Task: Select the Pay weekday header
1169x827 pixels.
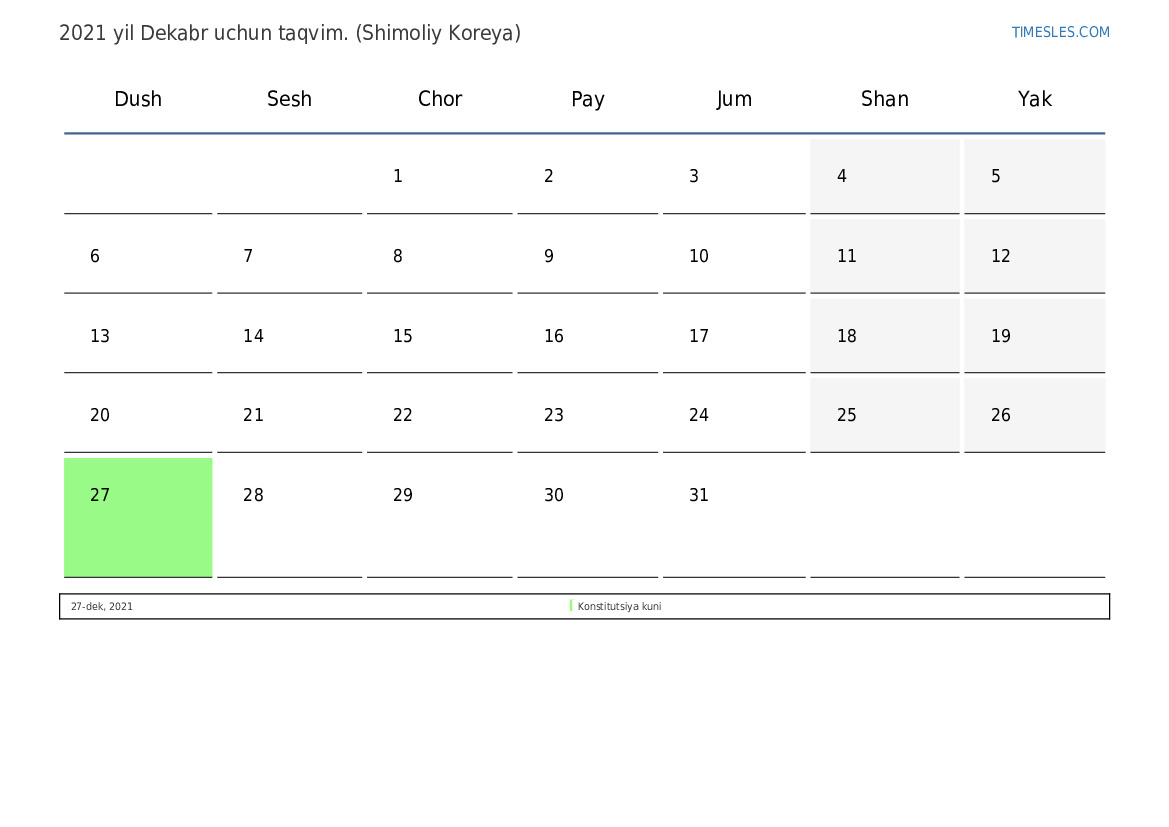Action: click(587, 99)
